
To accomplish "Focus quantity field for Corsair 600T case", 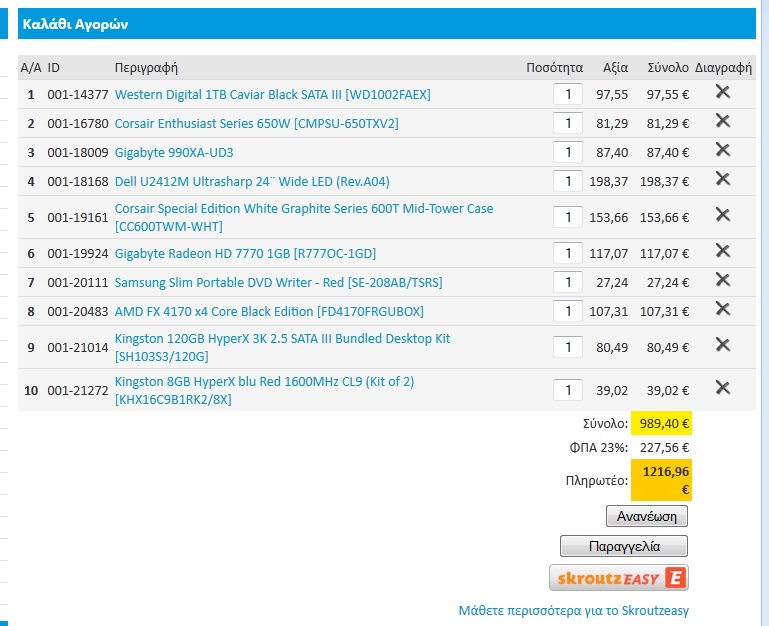I will 568,217.
